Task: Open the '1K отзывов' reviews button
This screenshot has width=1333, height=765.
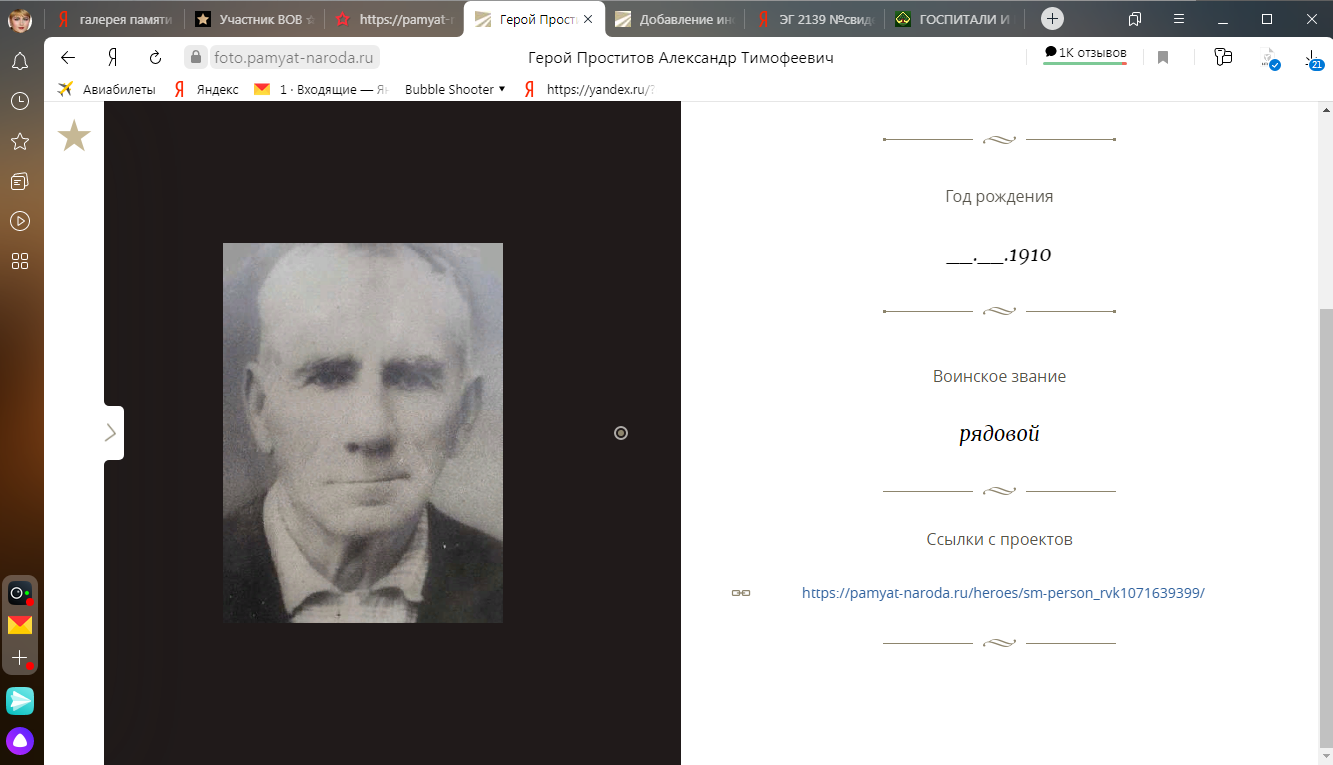Action: pos(1085,53)
